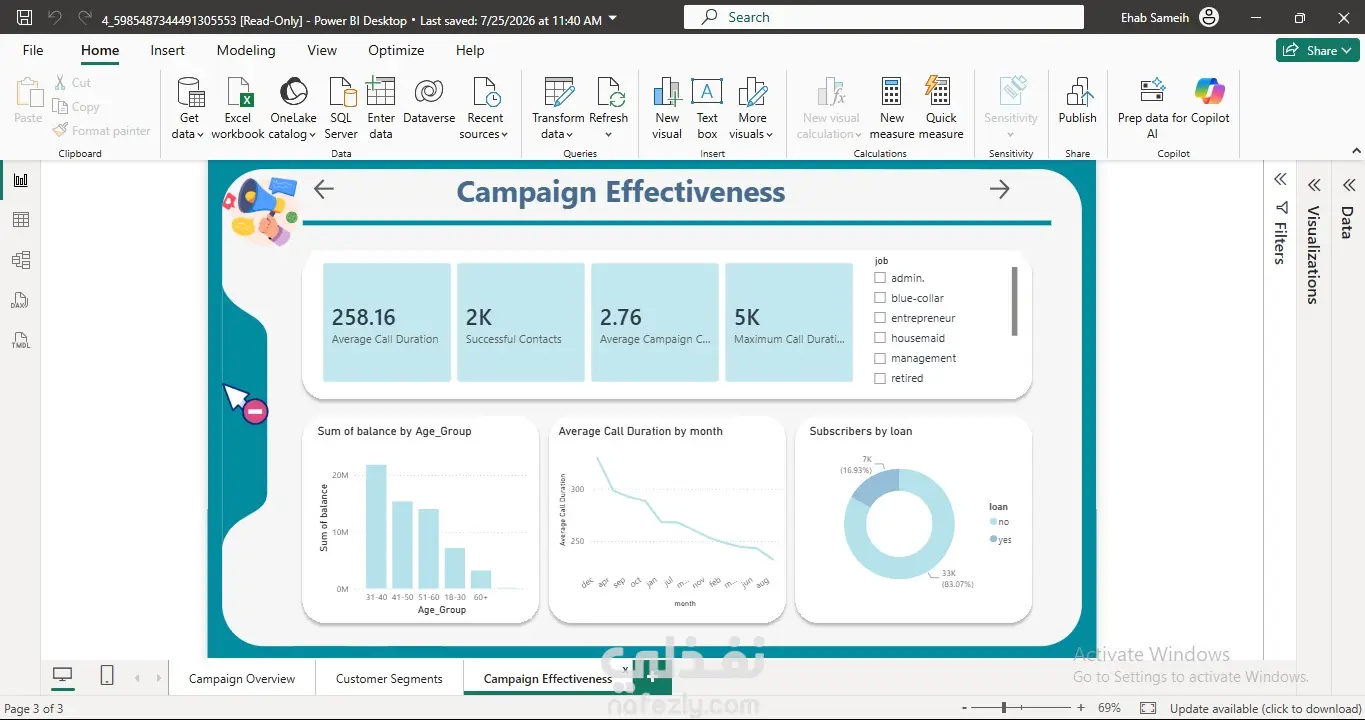Publish the report
Image resolution: width=1365 pixels, height=720 pixels.
(x=1078, y=102)
